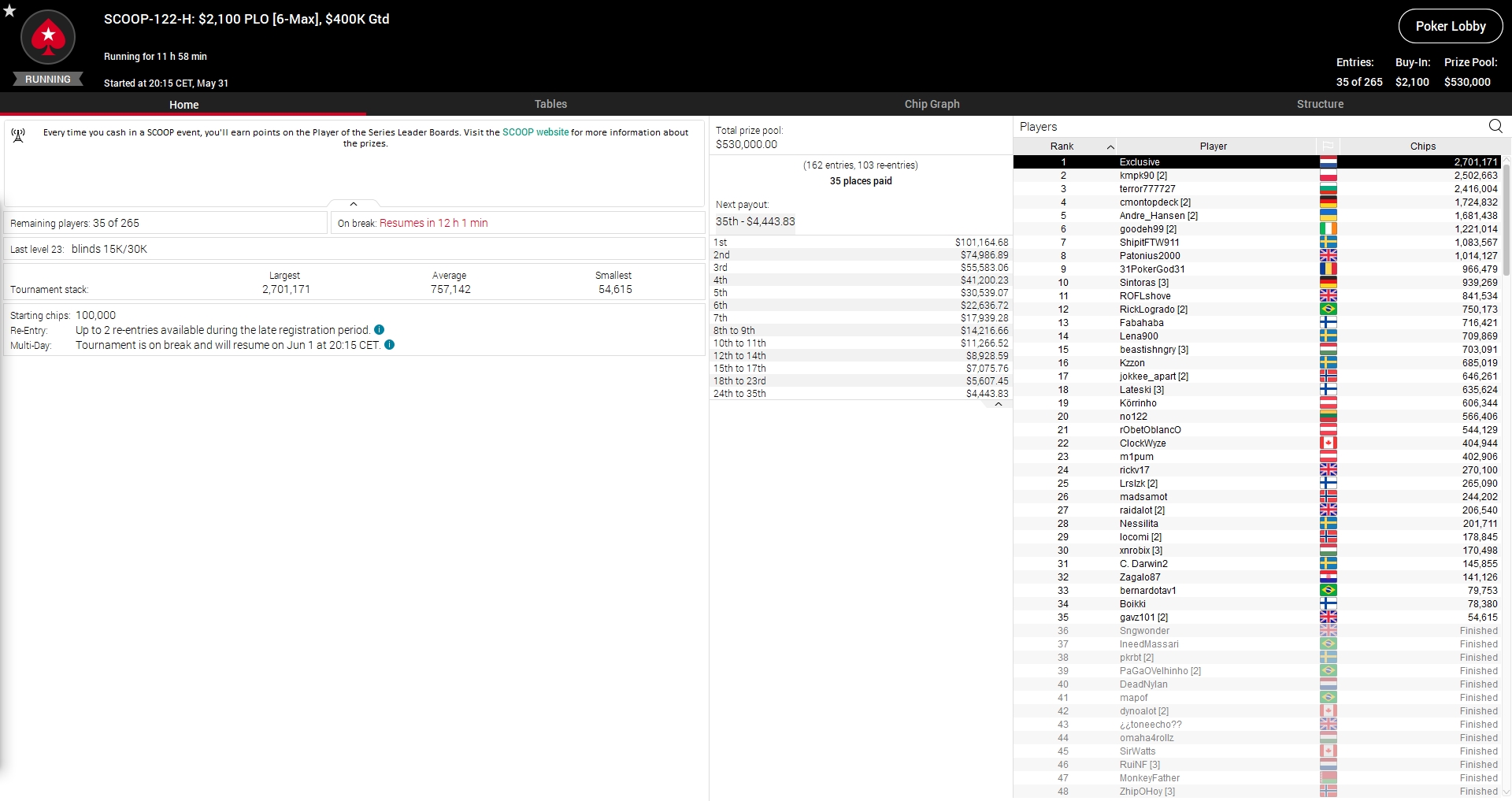The image size is (1512, 801).
Task: Click the flag next to bernardotav1
Action: [x=1328, y=591]
